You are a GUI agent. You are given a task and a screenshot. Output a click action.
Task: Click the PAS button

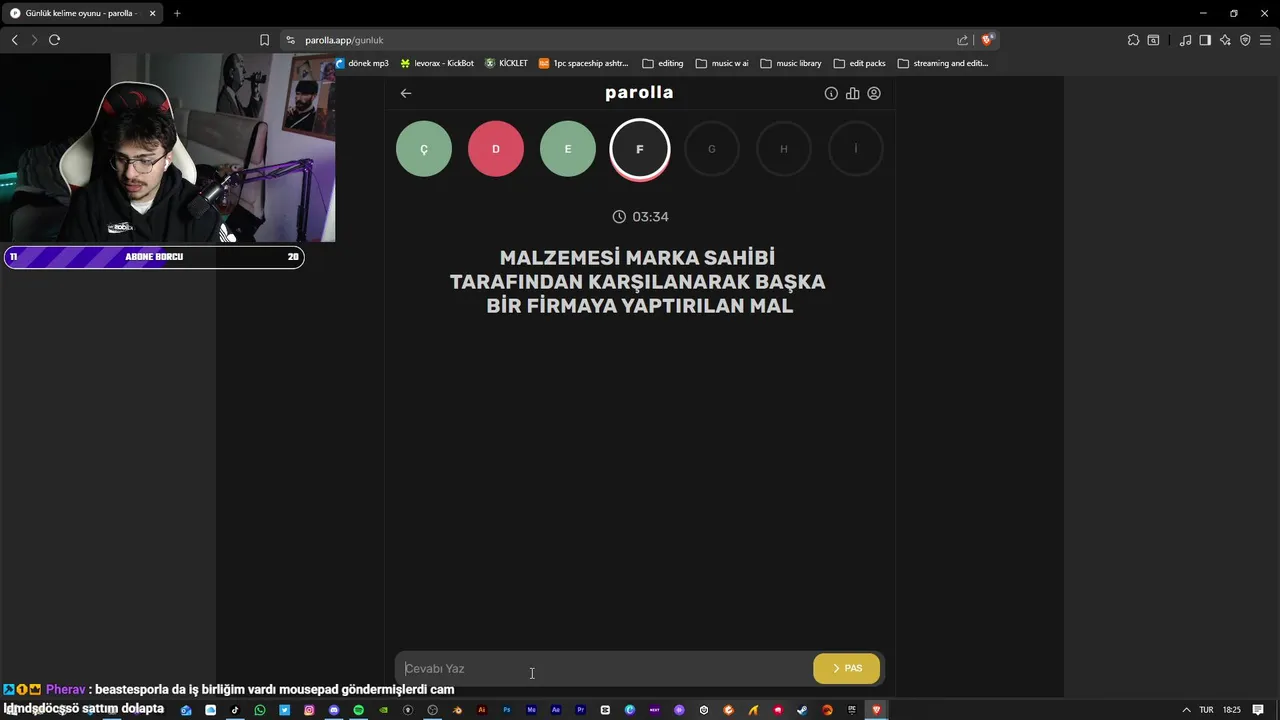tap(847, 668)
